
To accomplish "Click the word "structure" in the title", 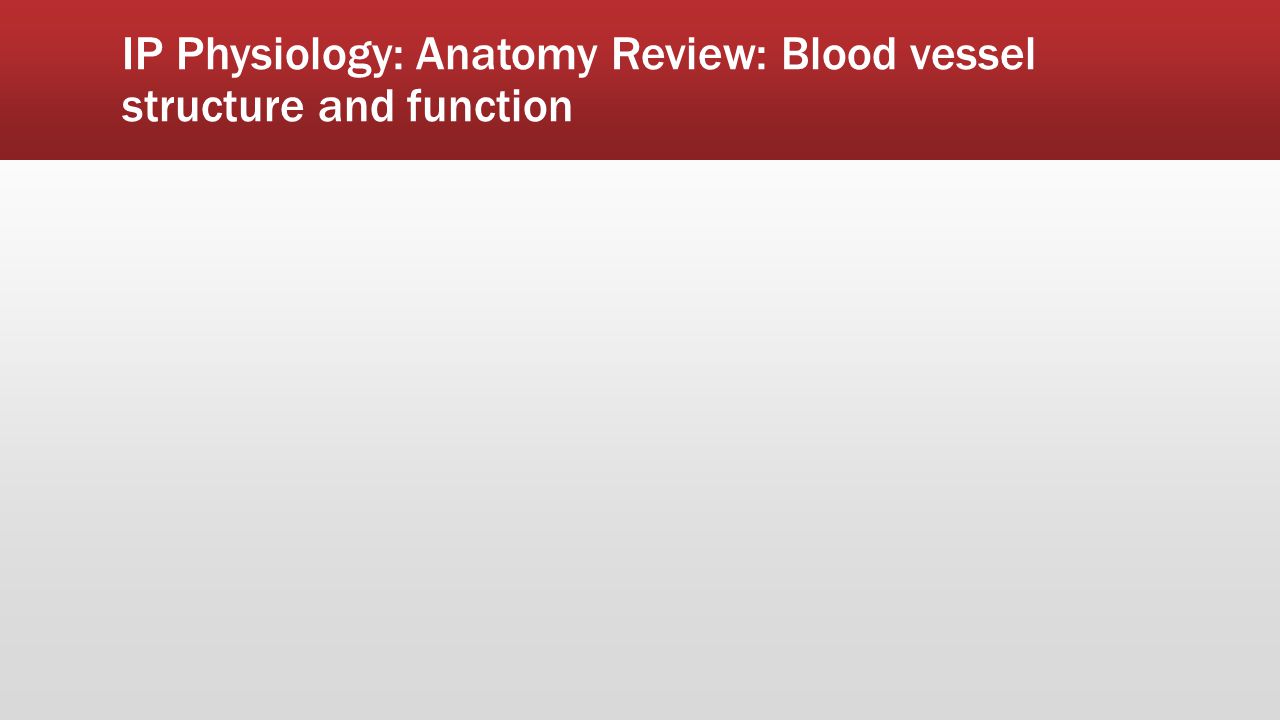I will [x=213, y=107].
